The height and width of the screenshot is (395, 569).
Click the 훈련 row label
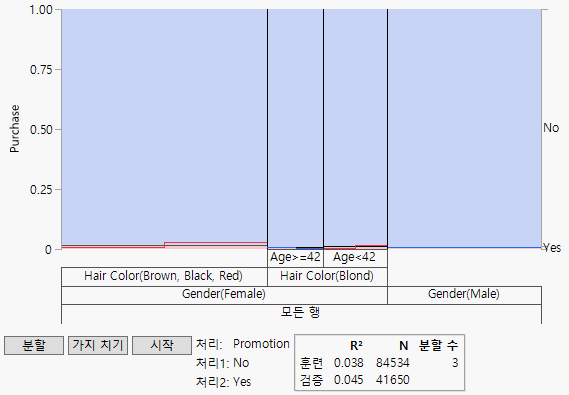[311, 363]
